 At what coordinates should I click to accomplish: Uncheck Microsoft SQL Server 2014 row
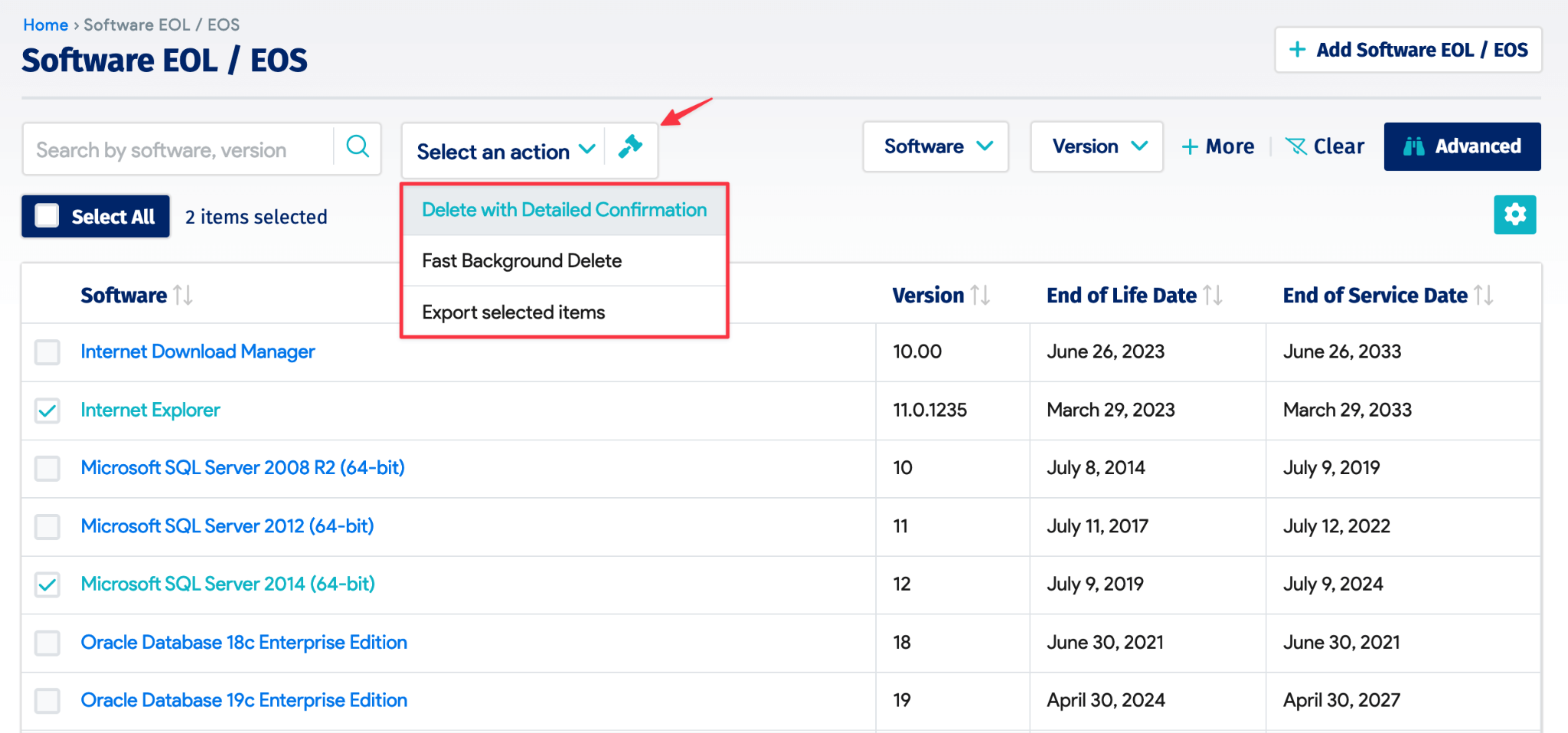pyautogui.click(x=47, y=584)
